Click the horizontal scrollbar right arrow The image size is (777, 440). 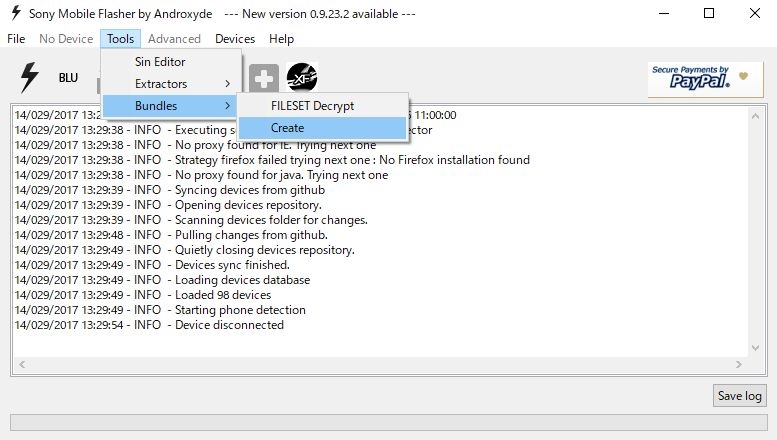coord(739,364)
